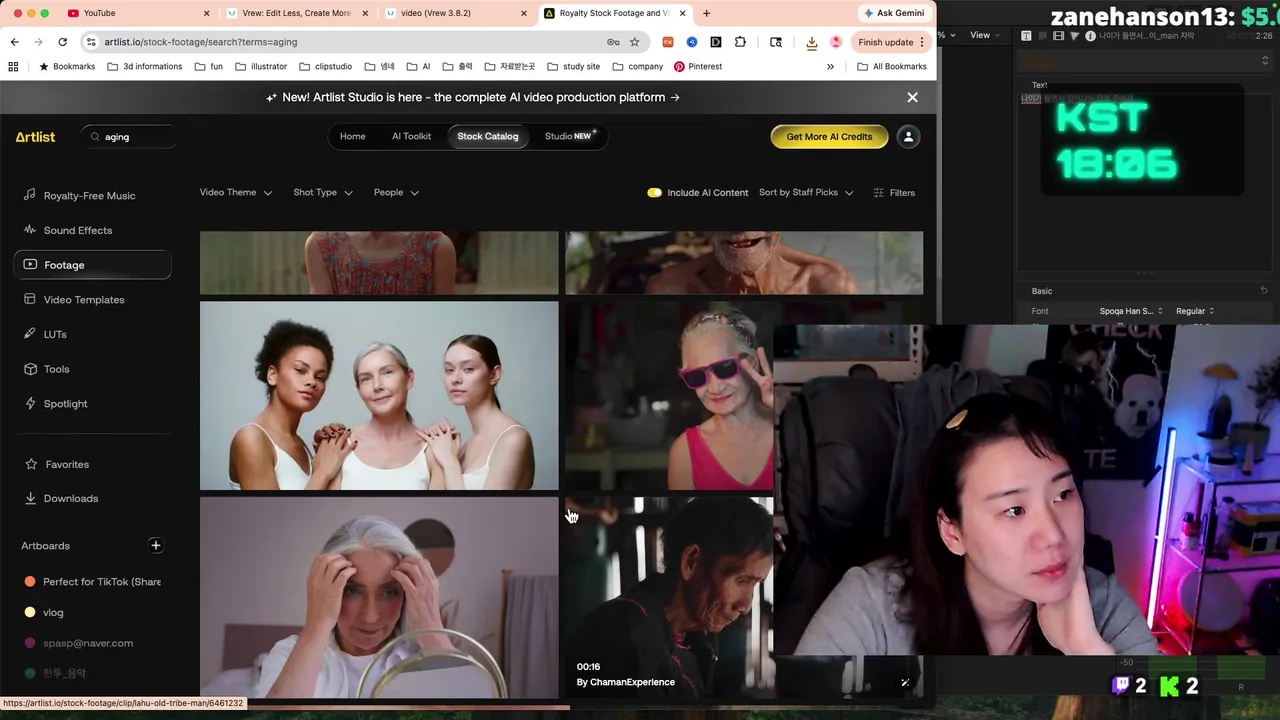Screen dimensions: 1280x720
Task: Open Sound Effects in sidebar
Action: (78, 230)
